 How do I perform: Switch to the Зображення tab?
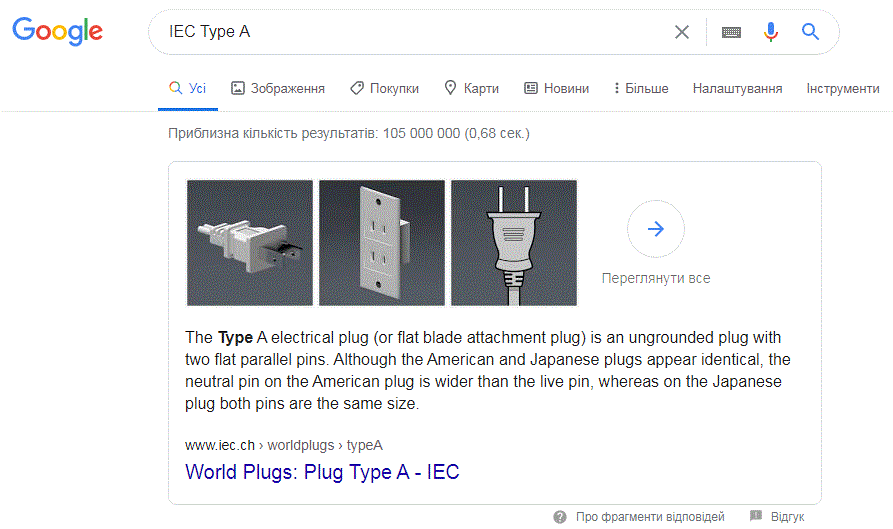[x=278, y=88]
